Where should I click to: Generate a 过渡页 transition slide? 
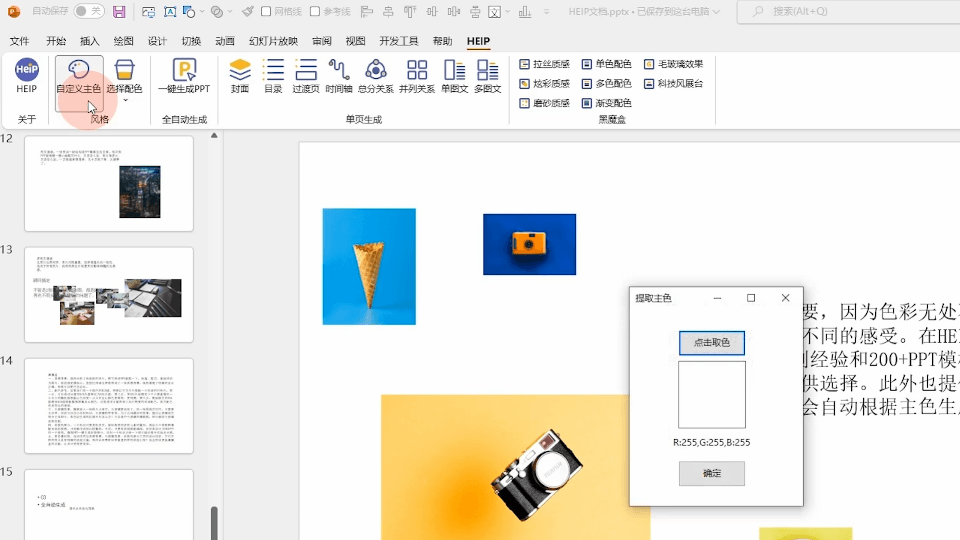pos(306,77)
